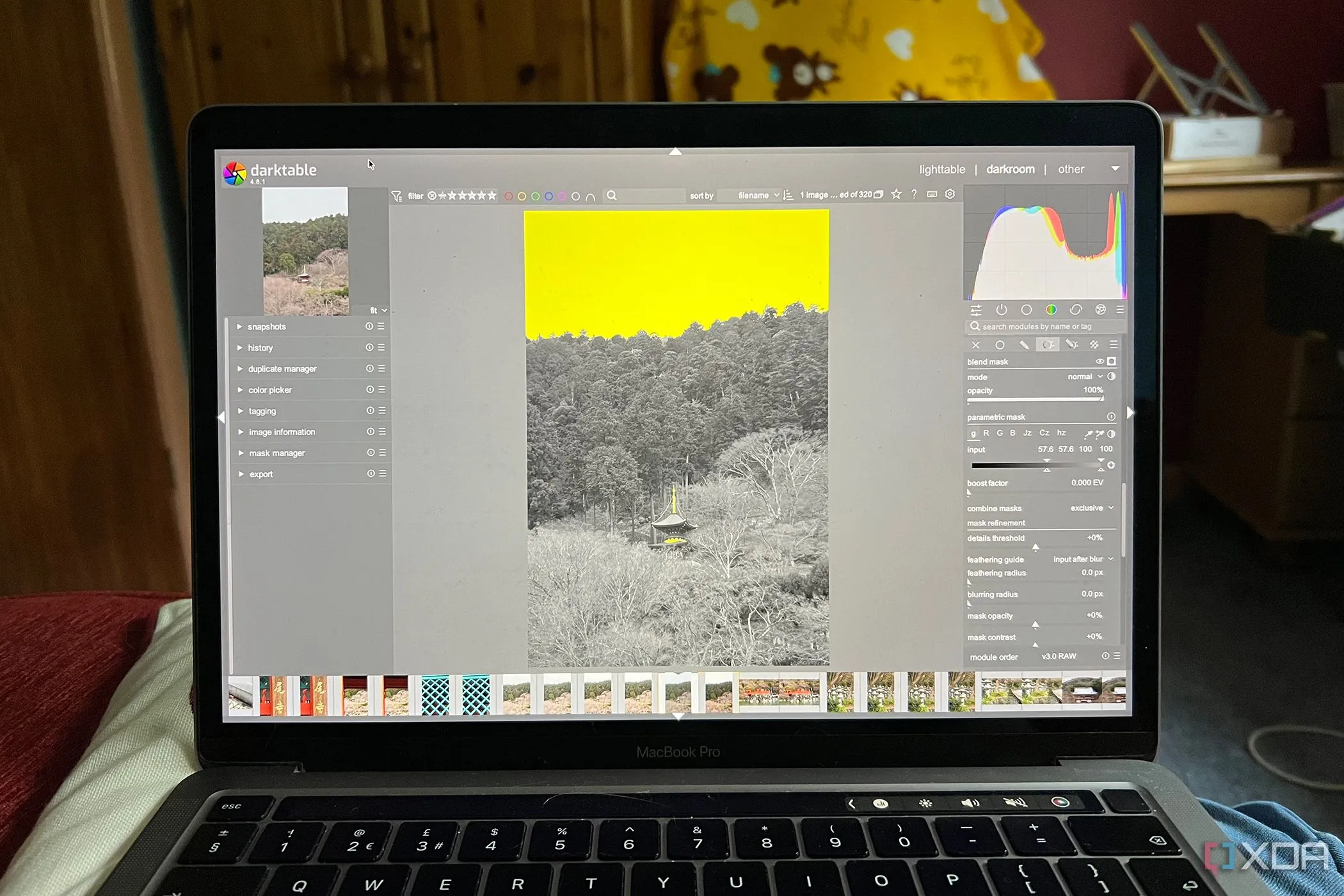Select the Jz parametric channel tab
Screen dimensions: 1344x896
(x=1027, y=433)
